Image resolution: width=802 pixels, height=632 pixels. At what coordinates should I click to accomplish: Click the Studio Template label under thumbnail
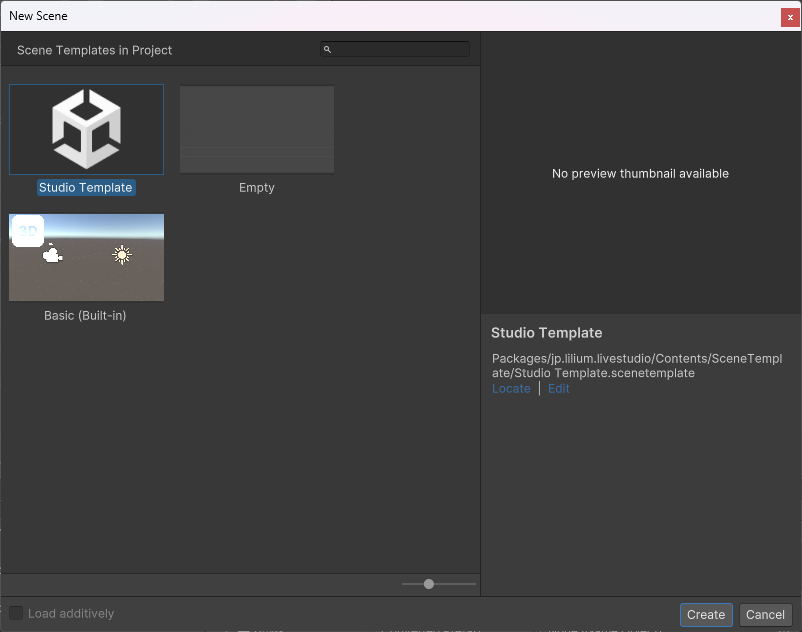point(86,188)
